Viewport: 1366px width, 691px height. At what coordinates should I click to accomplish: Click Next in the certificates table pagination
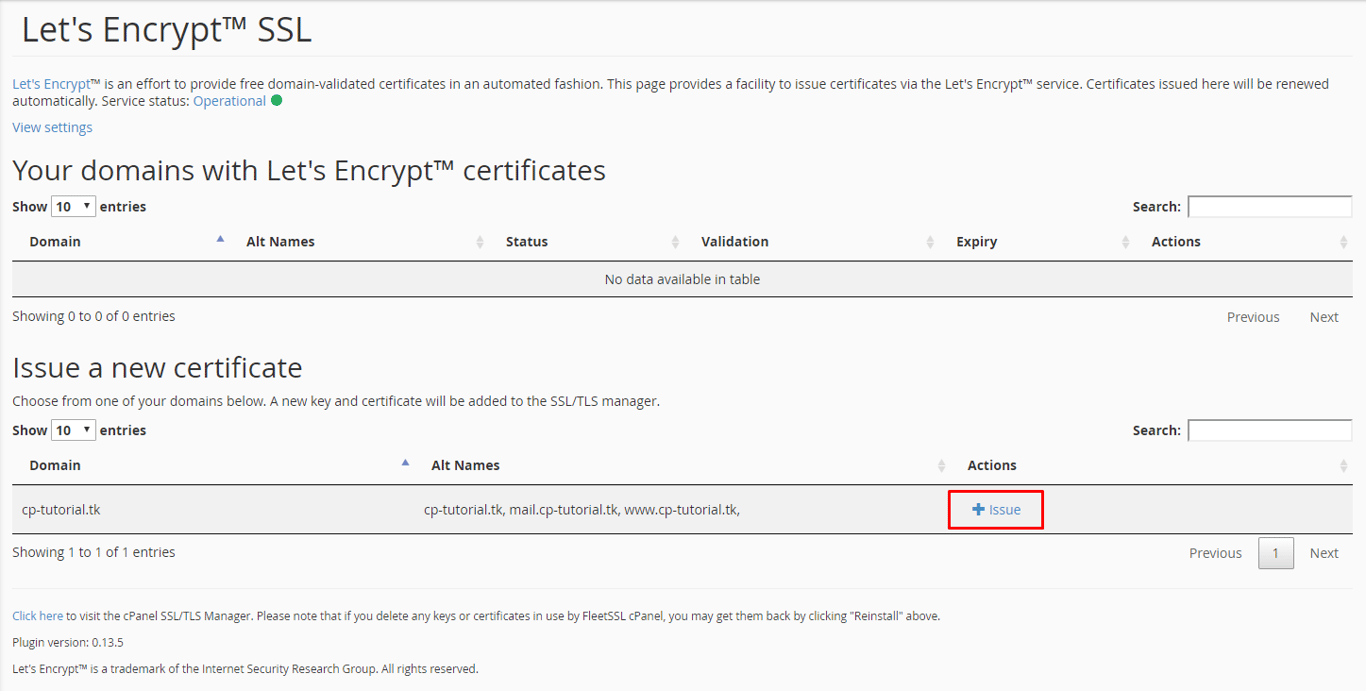(1323, 316)
